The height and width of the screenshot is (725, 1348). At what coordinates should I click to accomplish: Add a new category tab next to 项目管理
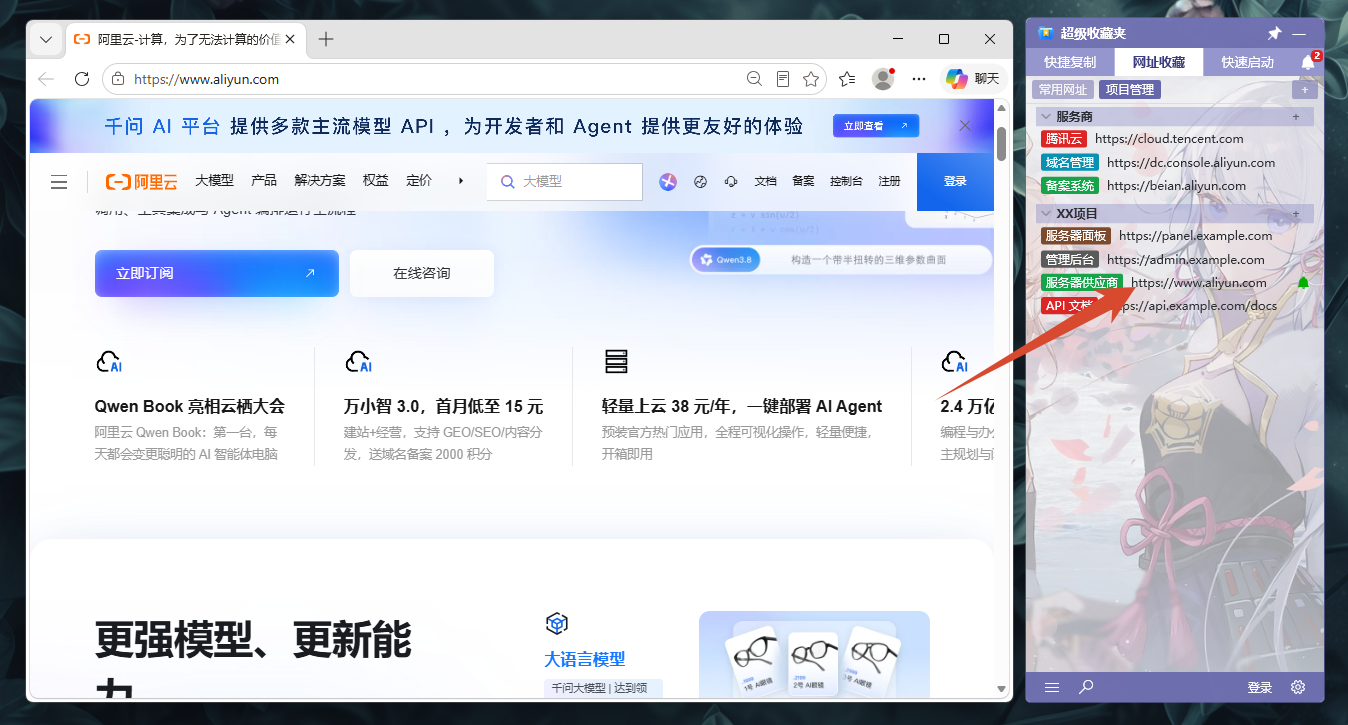1304,90
